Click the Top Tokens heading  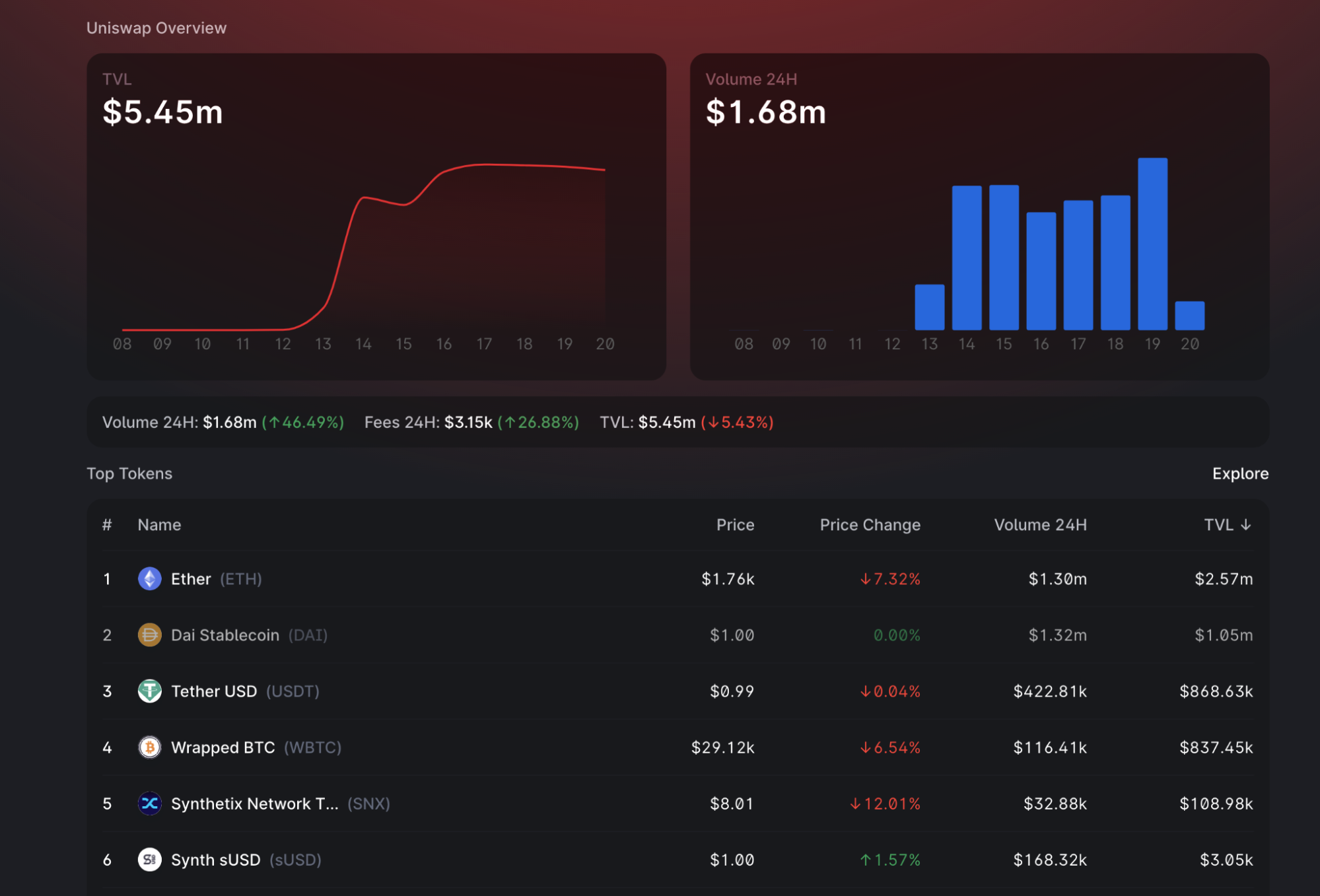(x=129, y=473)
